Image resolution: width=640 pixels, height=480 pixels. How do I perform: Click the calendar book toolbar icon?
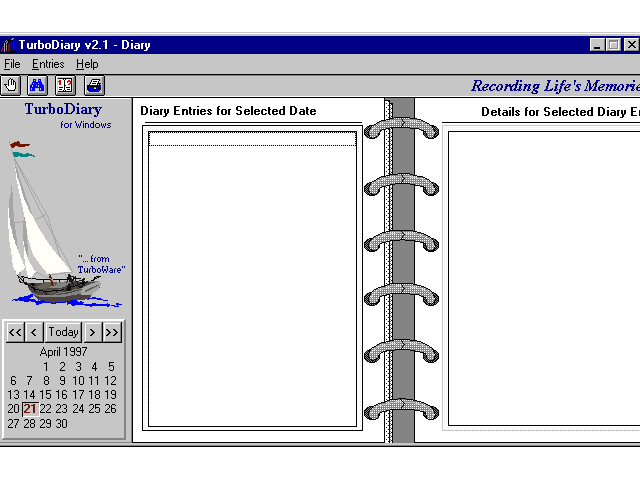65,86
